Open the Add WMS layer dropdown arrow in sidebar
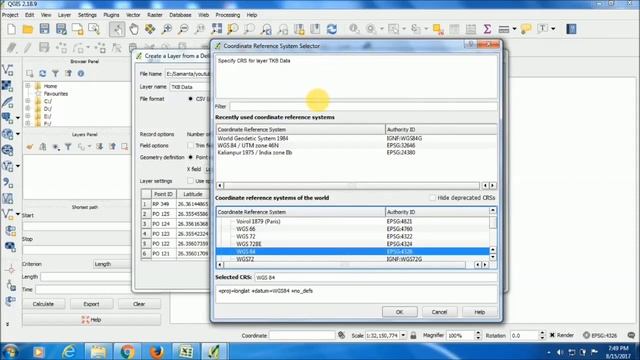Viewport: 640px width, 360px height. tap(18, 134)
